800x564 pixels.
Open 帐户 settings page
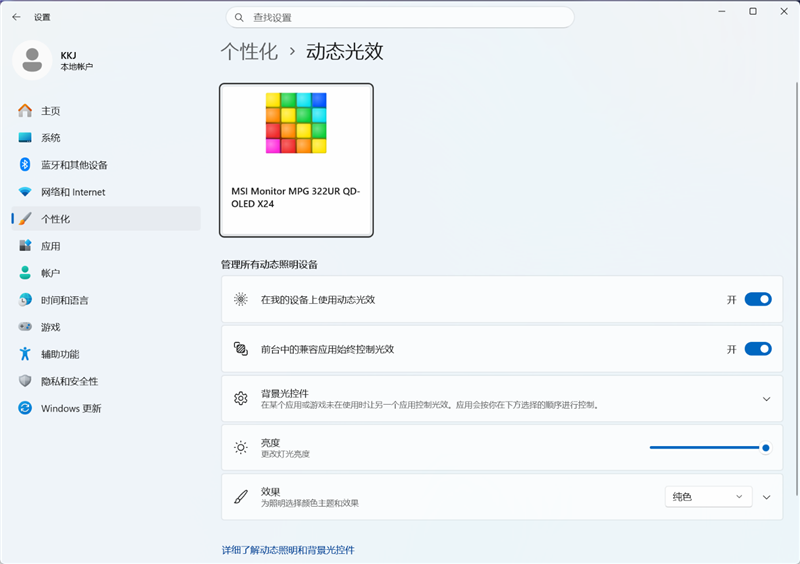[x=106, y=273]
